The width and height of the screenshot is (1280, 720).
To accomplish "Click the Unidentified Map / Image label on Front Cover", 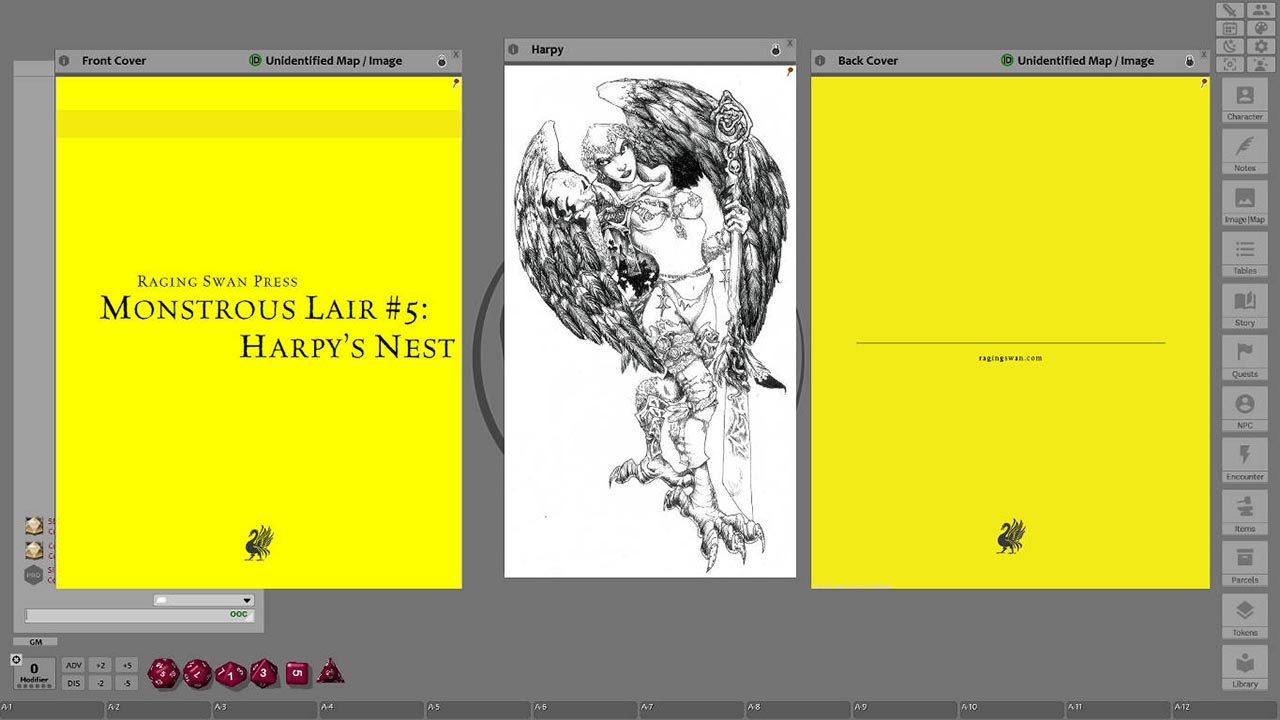I will [x=332, y=60].
